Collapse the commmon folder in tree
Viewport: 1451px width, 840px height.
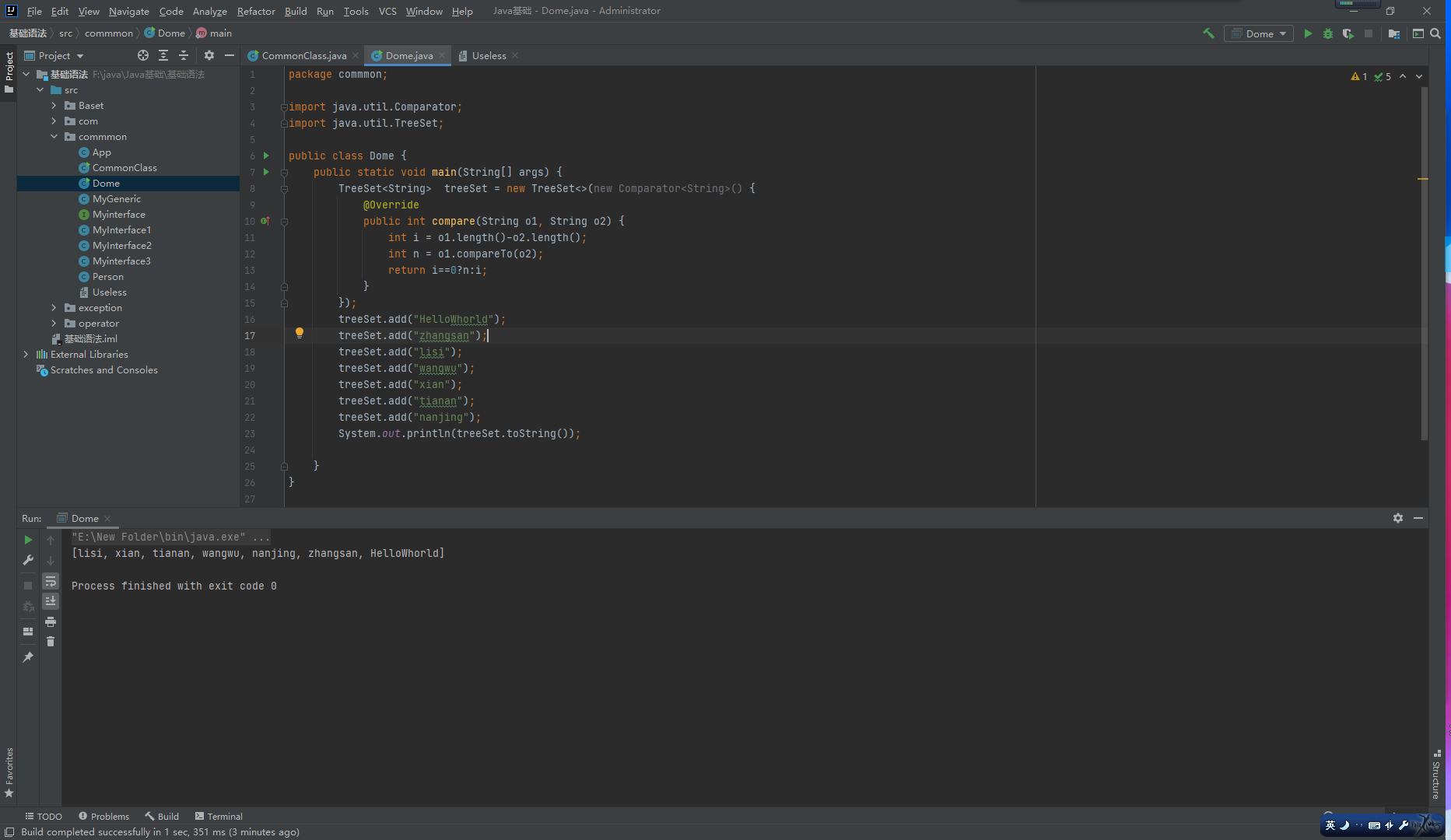point(54,137)
